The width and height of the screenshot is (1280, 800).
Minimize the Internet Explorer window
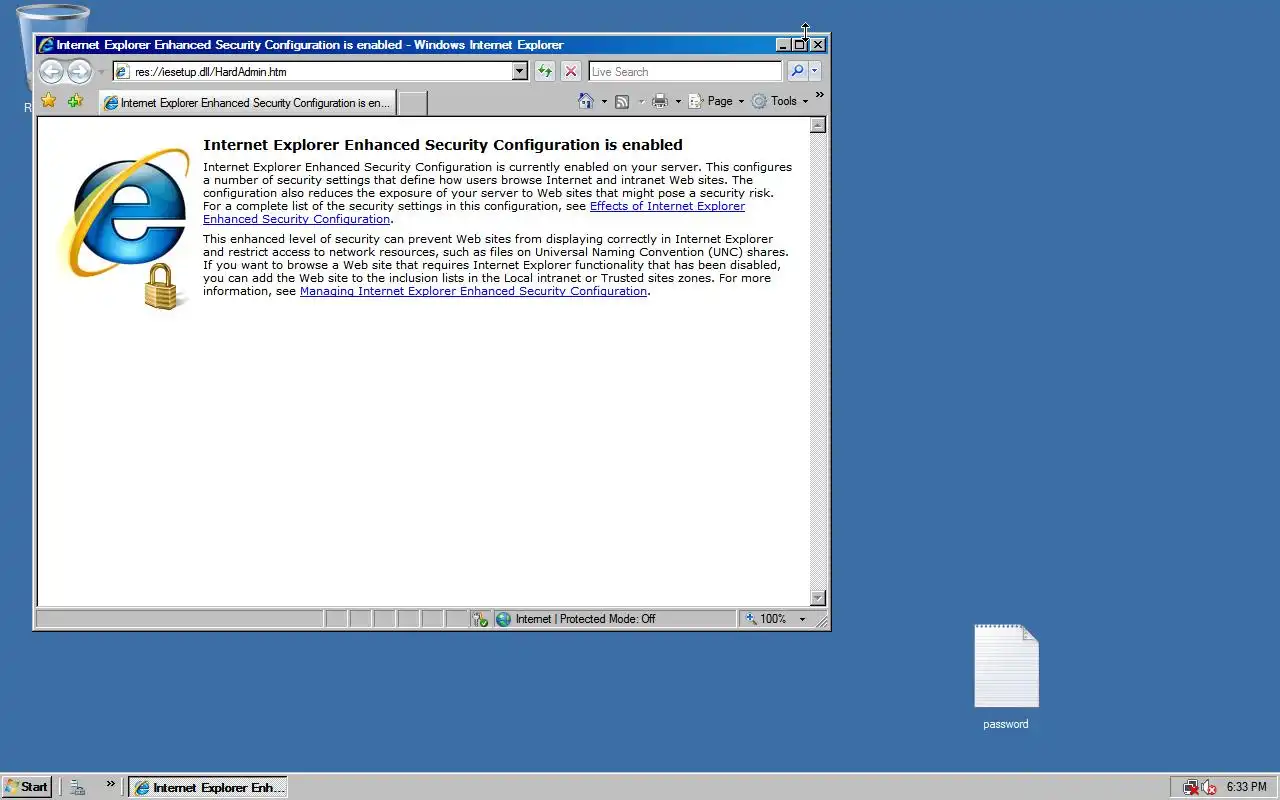click(x=783, y=44)
